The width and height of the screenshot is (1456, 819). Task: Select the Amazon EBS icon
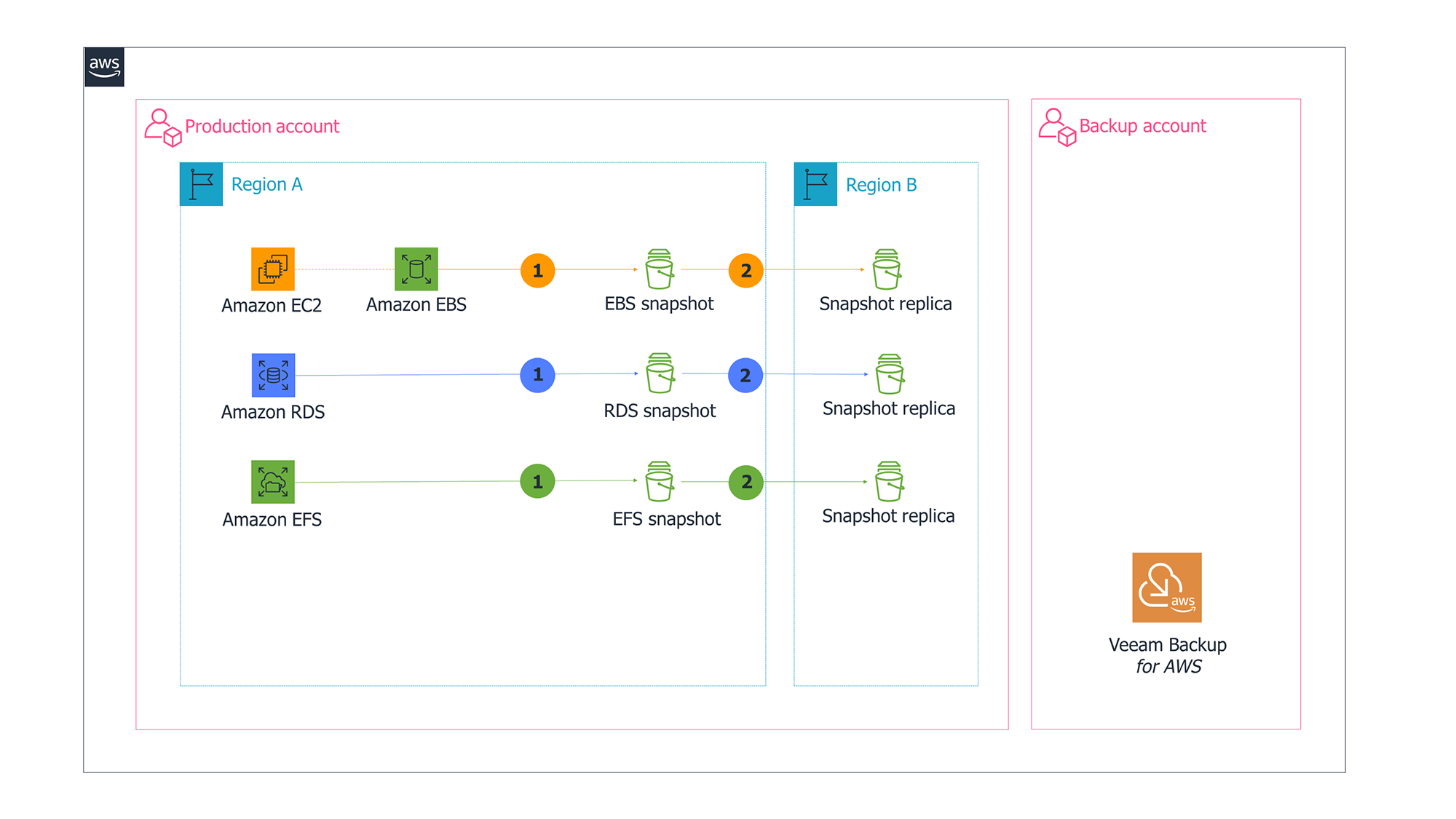416,269
